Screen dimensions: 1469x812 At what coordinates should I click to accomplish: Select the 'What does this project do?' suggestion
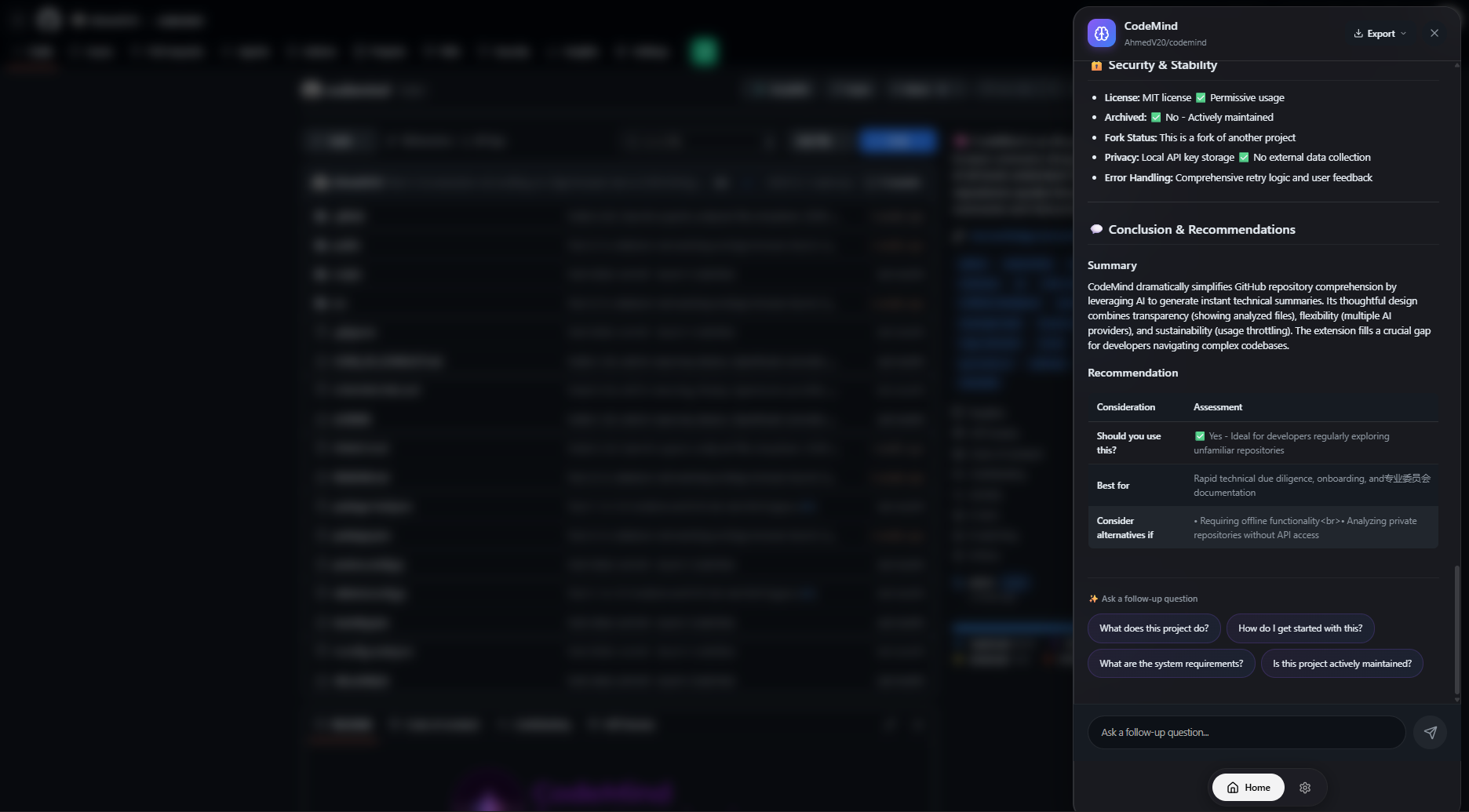coord(1154,628)
